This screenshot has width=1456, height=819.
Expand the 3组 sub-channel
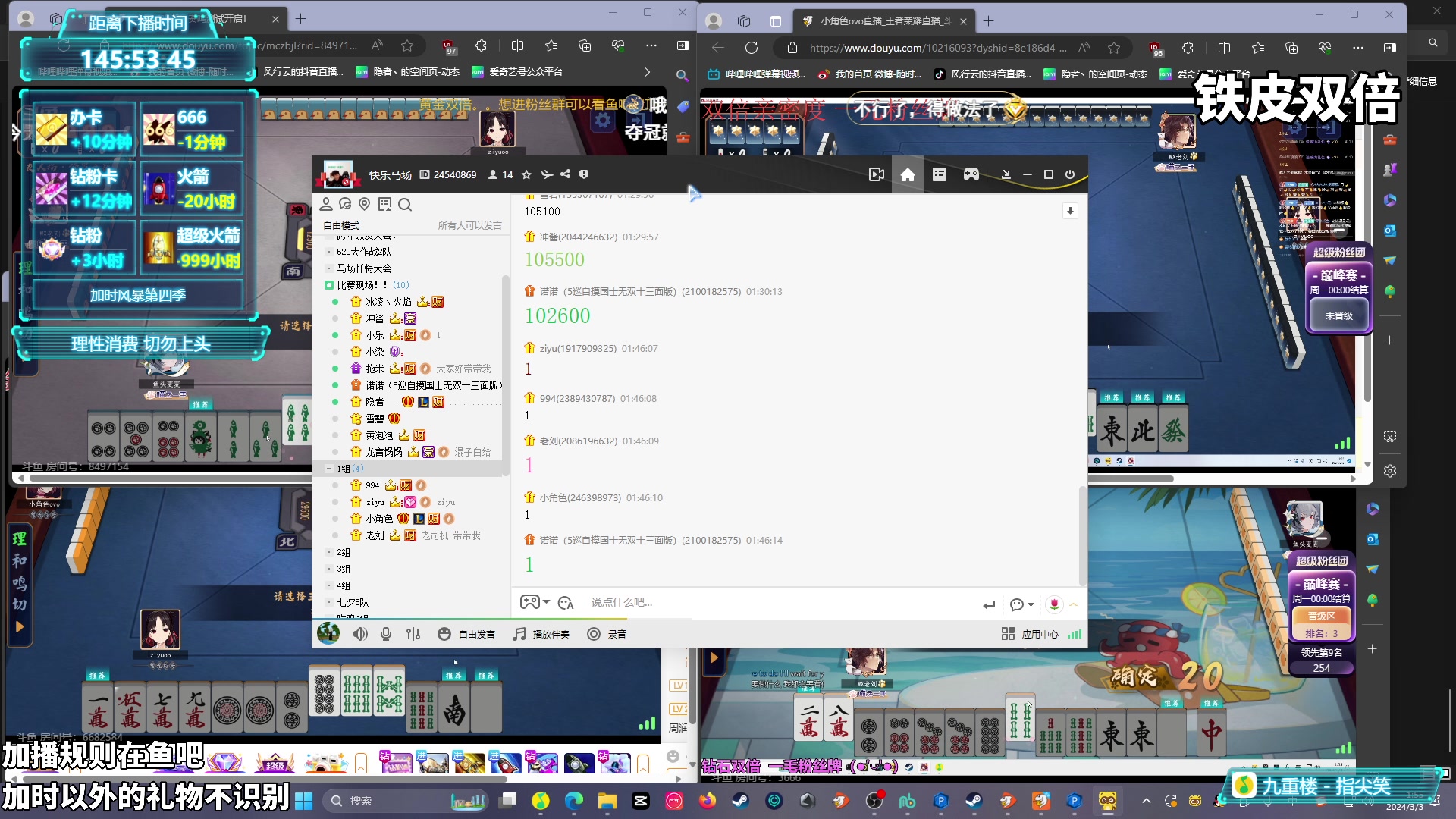tap(329, 569)
